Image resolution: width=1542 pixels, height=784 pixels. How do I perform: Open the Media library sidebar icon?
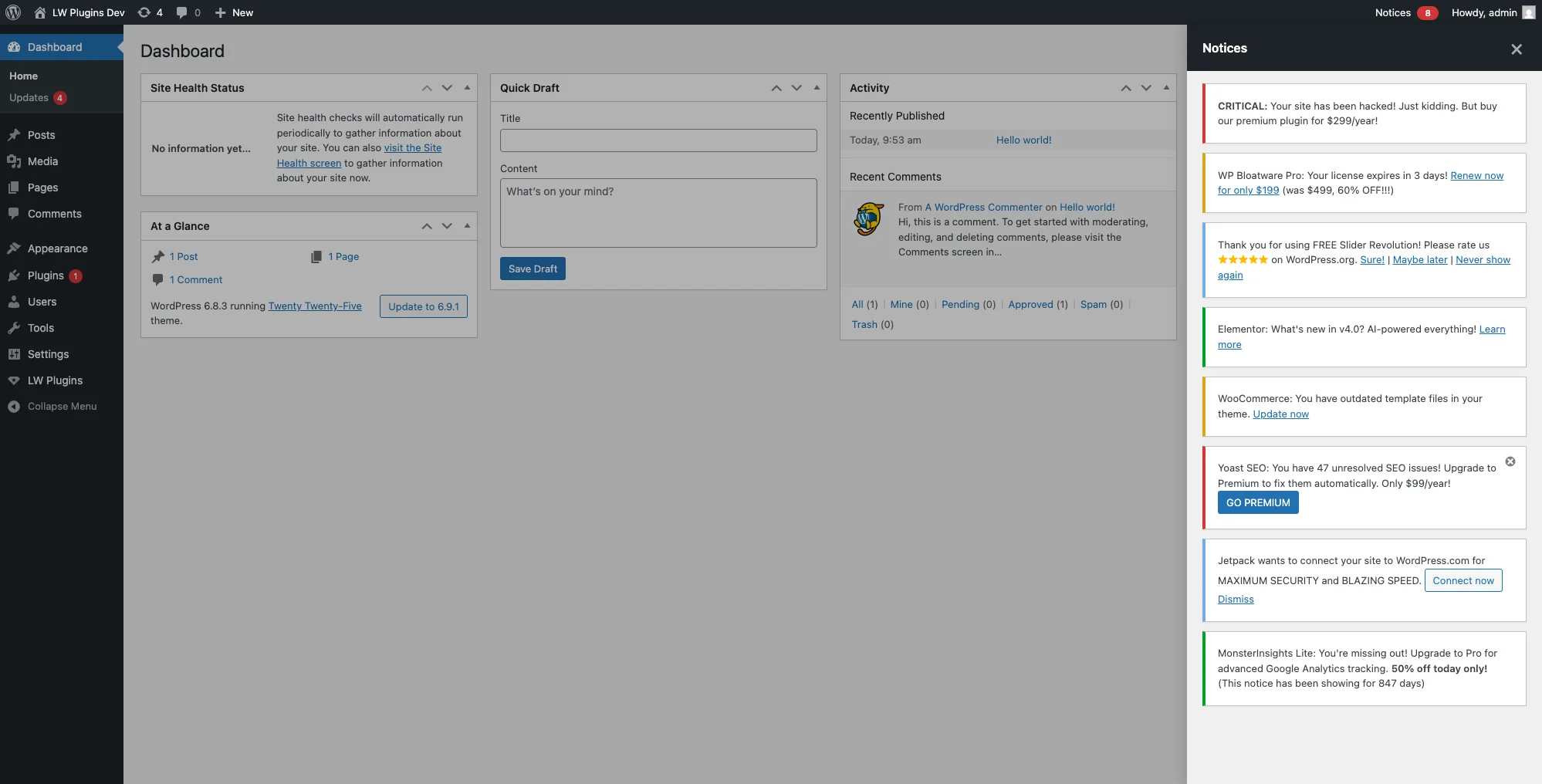(x=14, y=161)
